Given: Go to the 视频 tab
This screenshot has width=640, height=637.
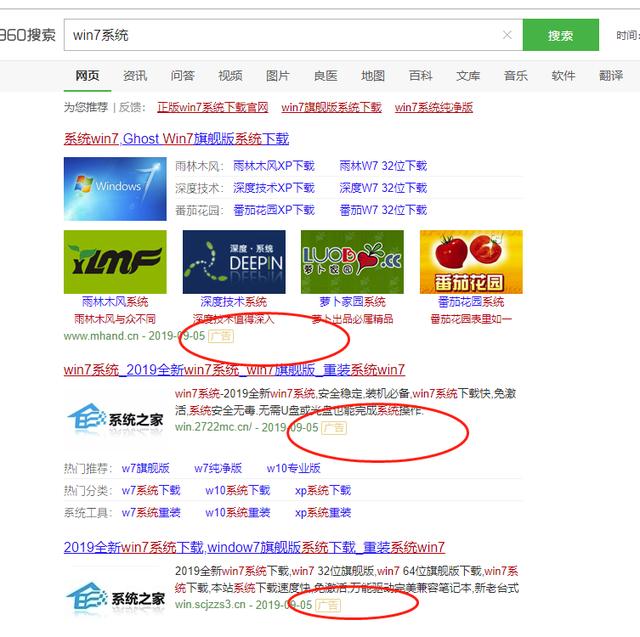Looking at the screenshot, I should pos(230,75).
